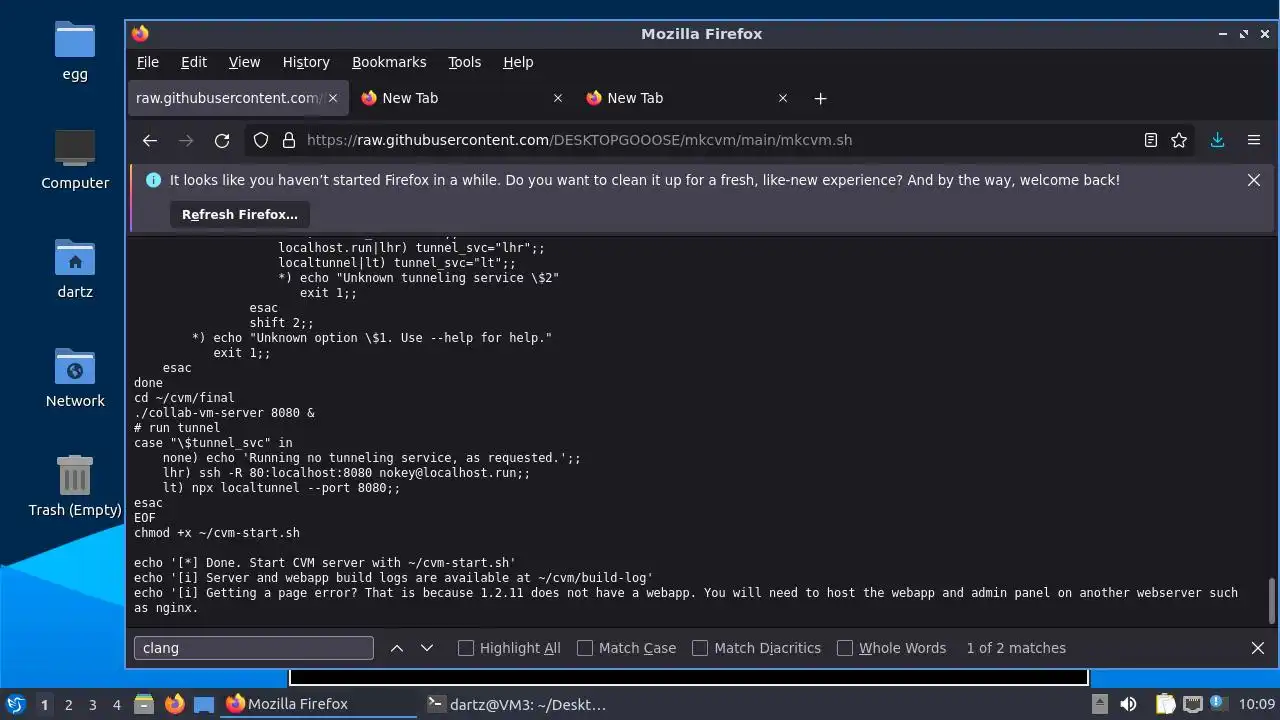Click the find bar search field
This screenshot has width=1280, height=720.
tap(254, 648)
